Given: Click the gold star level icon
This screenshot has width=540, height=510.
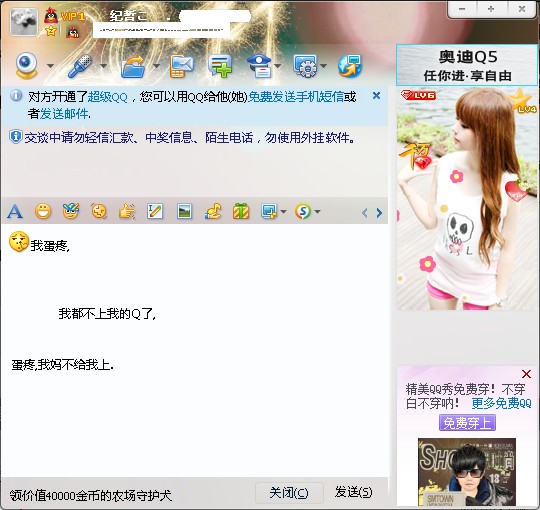Looking at the screenshot, I should tap(51, 31).
